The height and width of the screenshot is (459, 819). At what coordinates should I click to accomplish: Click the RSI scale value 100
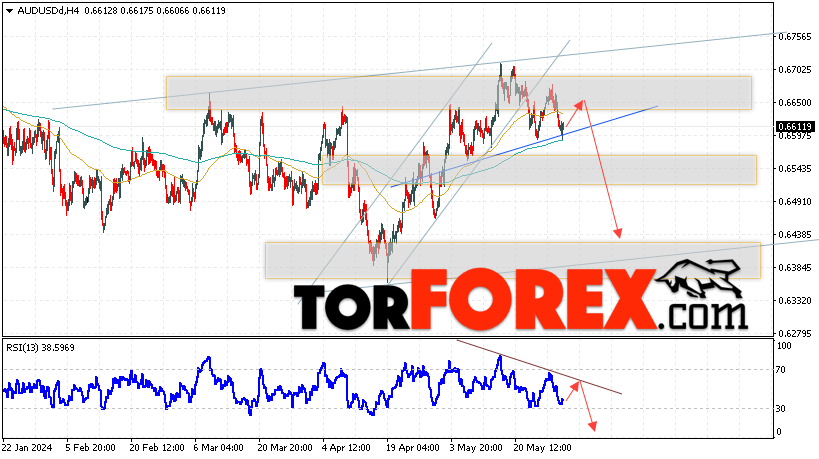(x=784, y=346)
